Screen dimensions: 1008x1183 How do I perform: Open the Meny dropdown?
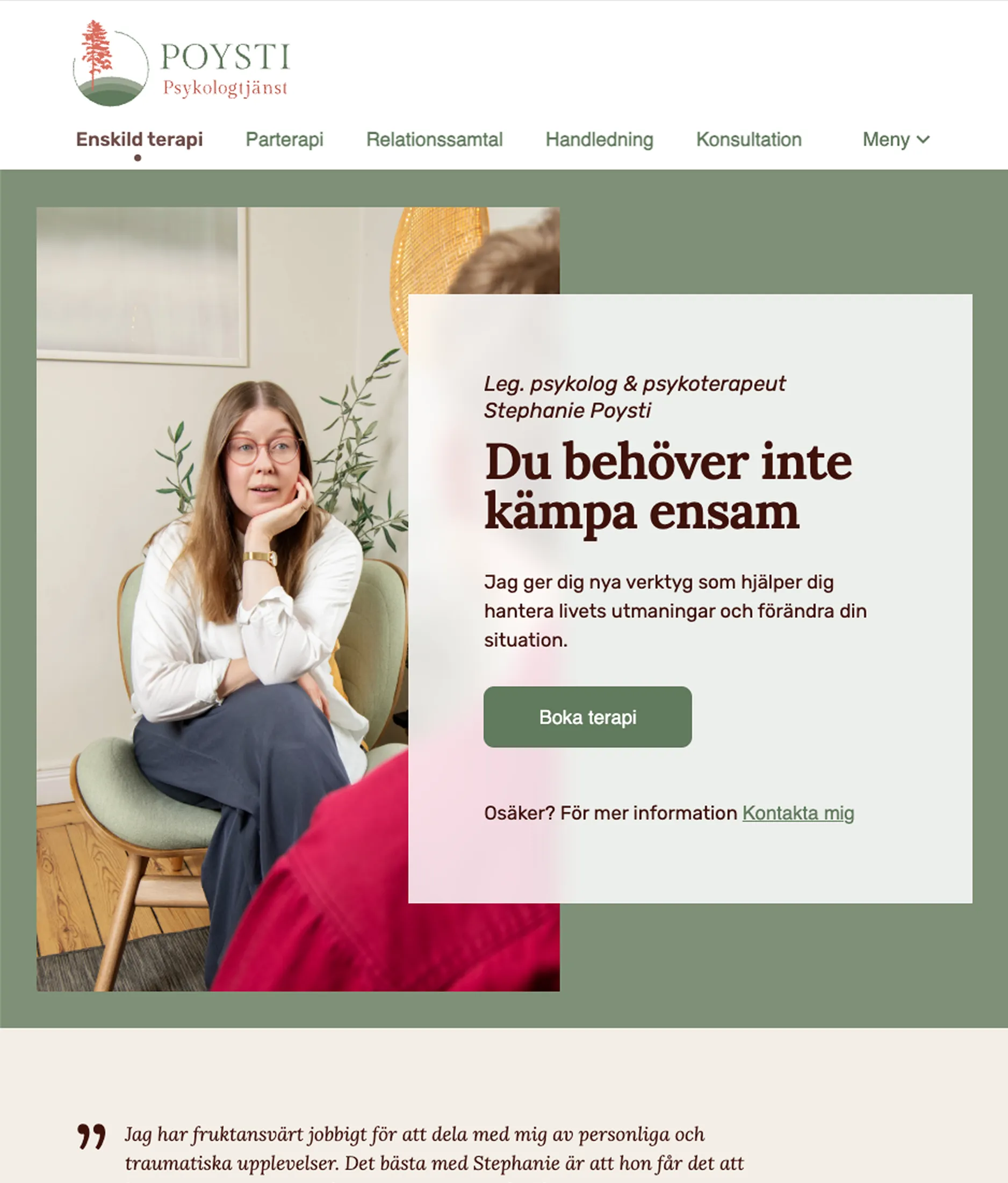pos(896,139)
